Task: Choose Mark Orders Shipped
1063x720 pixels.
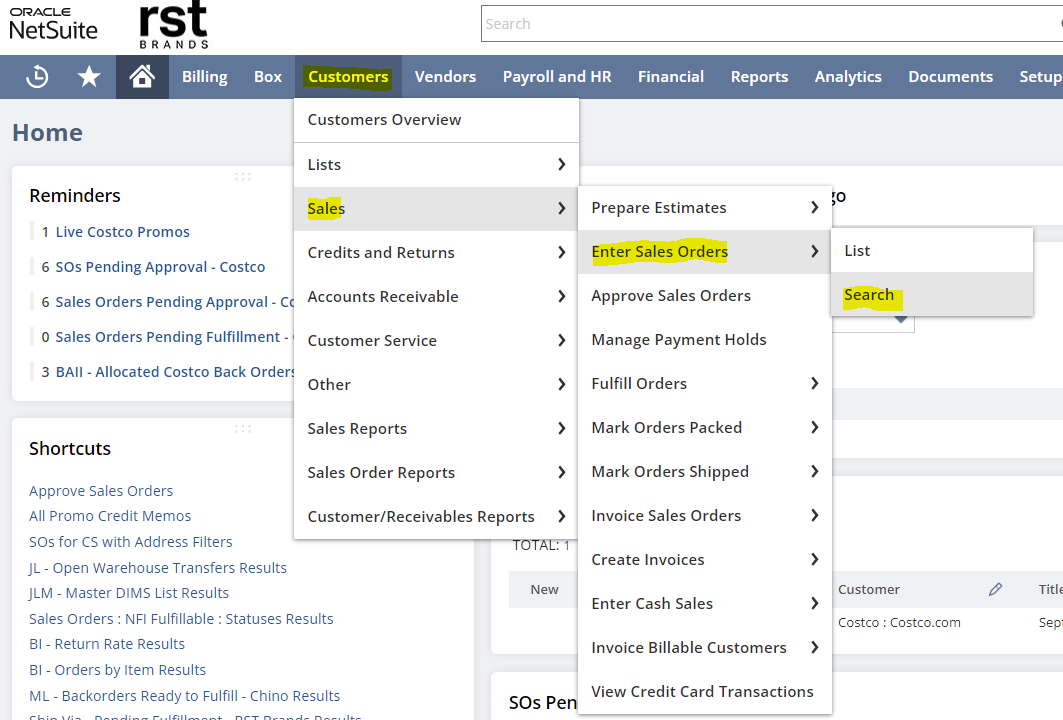Action: 705,472
